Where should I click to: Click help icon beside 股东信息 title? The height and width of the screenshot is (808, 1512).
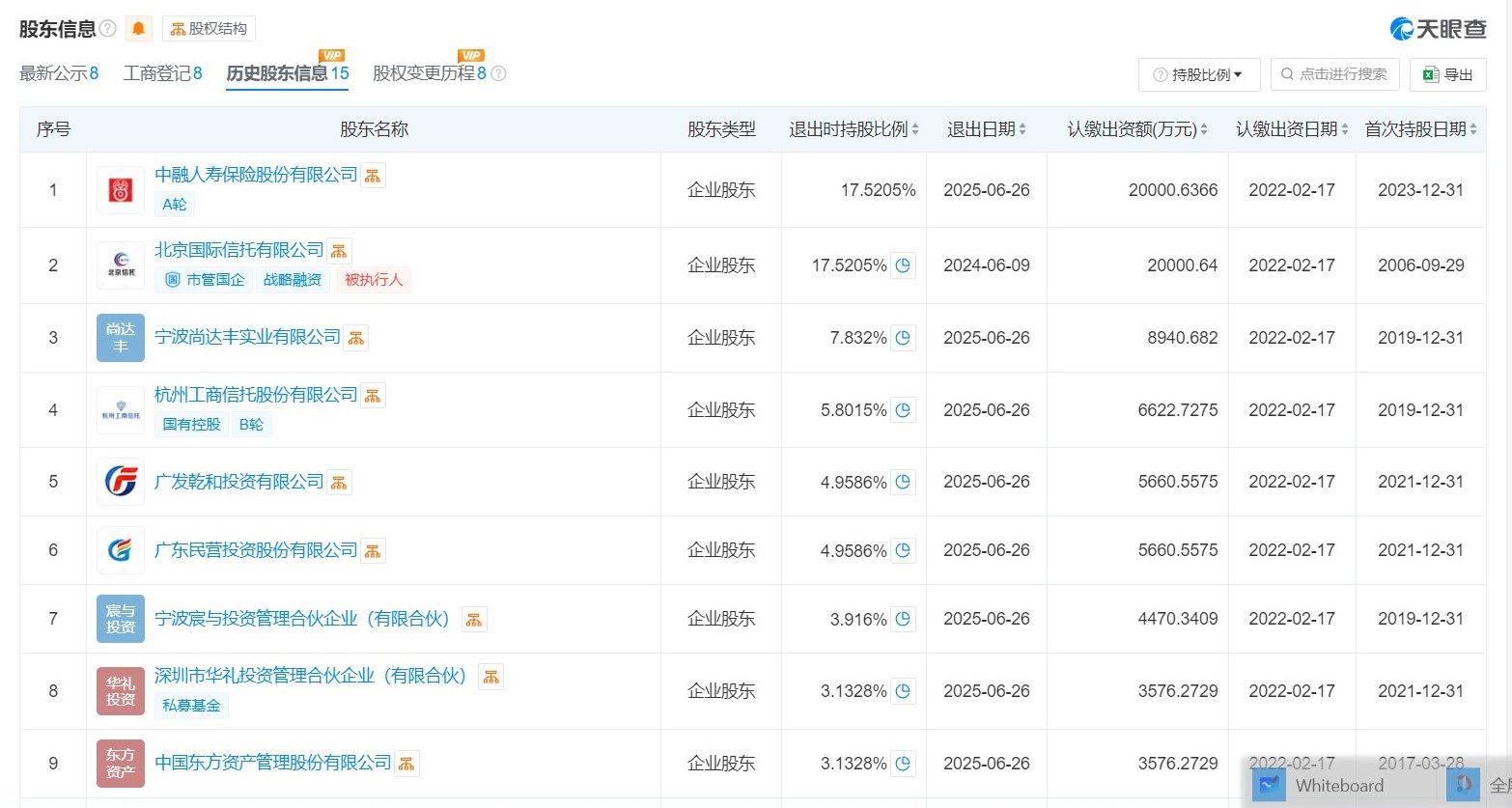[108, 29]
